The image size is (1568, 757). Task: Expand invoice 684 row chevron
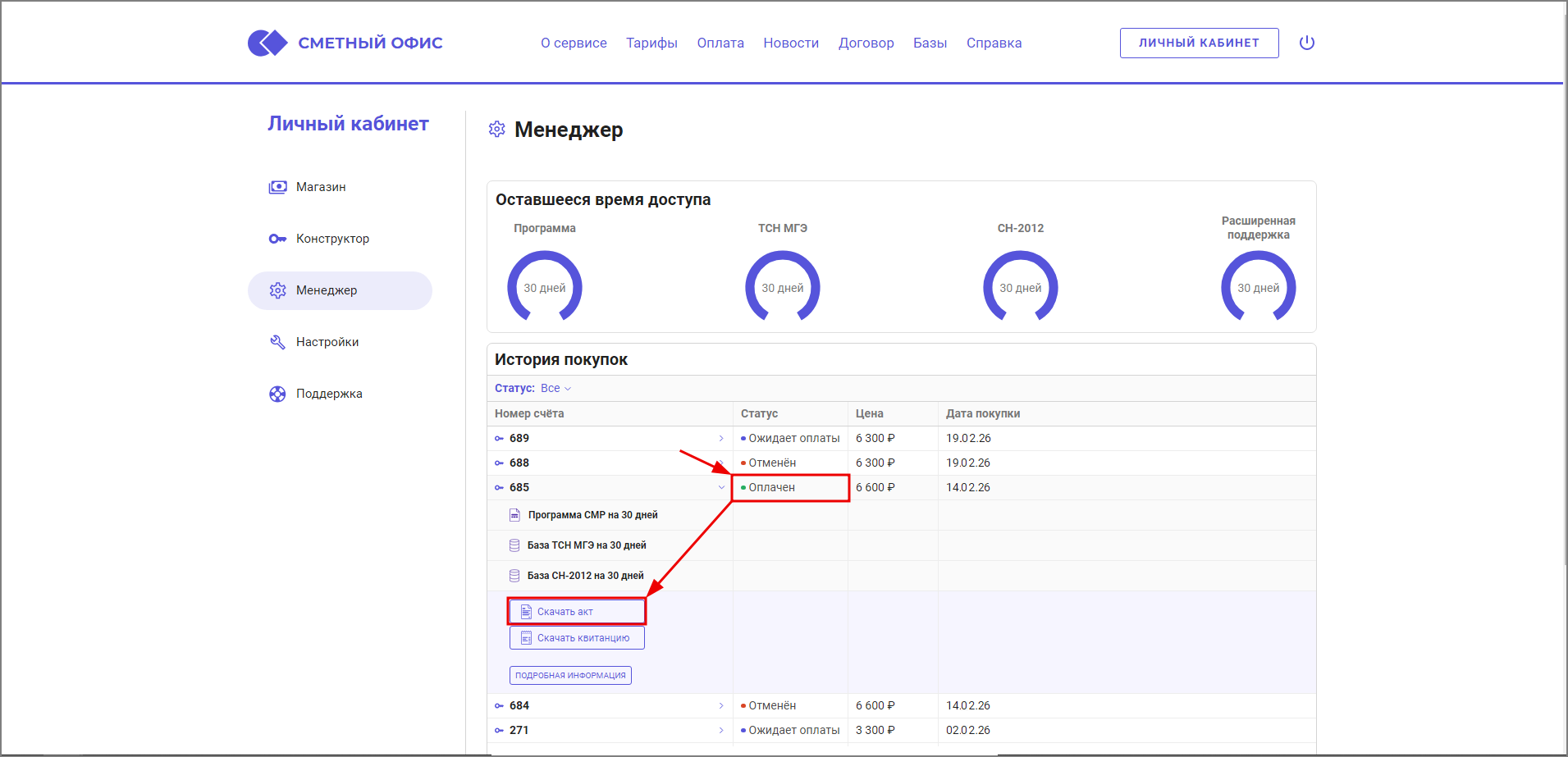coord(721,706)
